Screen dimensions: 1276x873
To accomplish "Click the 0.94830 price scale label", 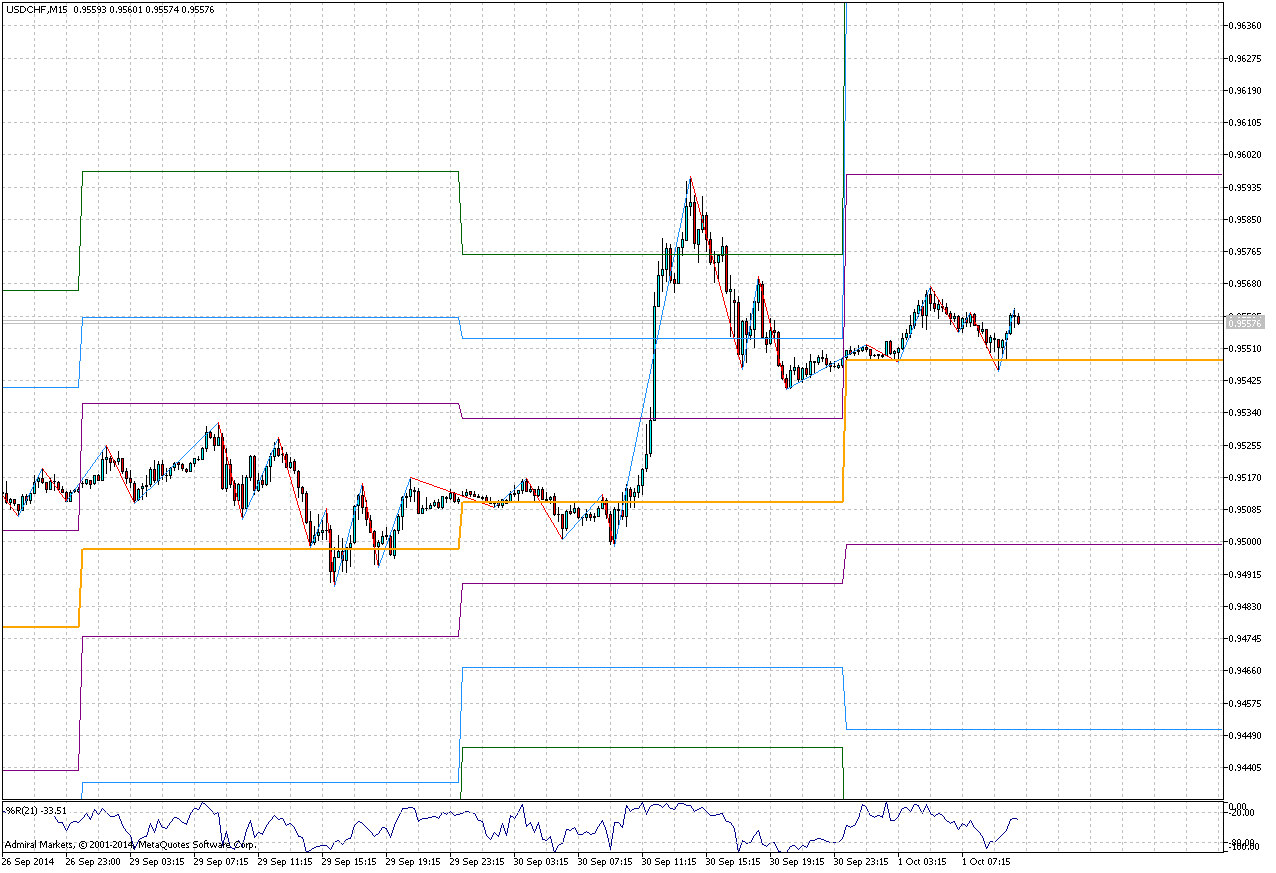I will point(1246,607).
